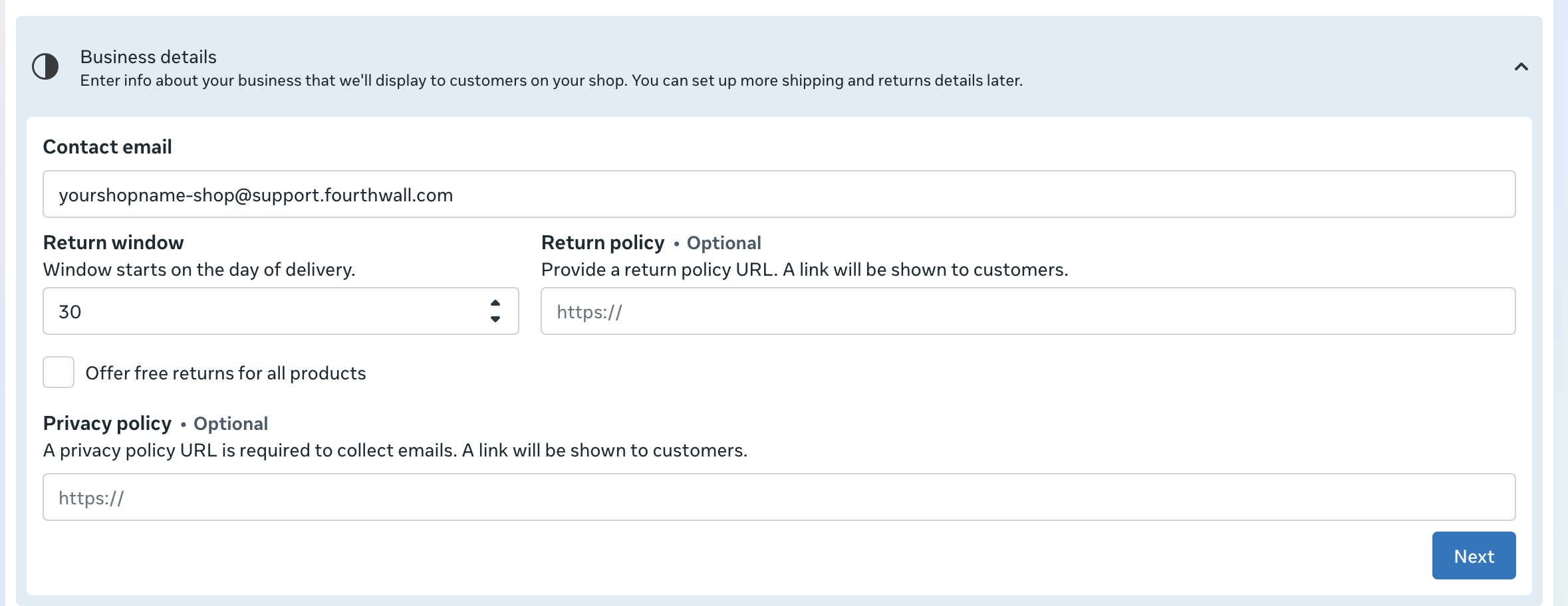Click "Optional" next to Return policy

click(x=723, y=243)
